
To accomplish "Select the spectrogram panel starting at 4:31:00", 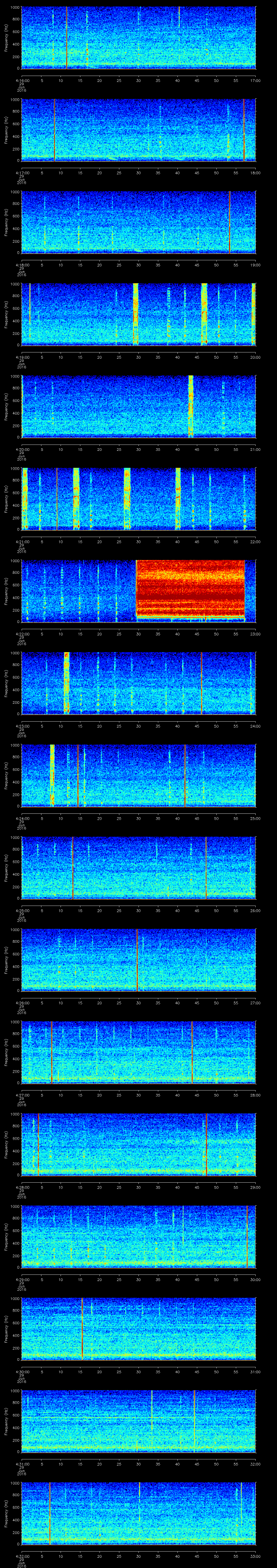I will pyautogui.click(x=139, y=1421).
